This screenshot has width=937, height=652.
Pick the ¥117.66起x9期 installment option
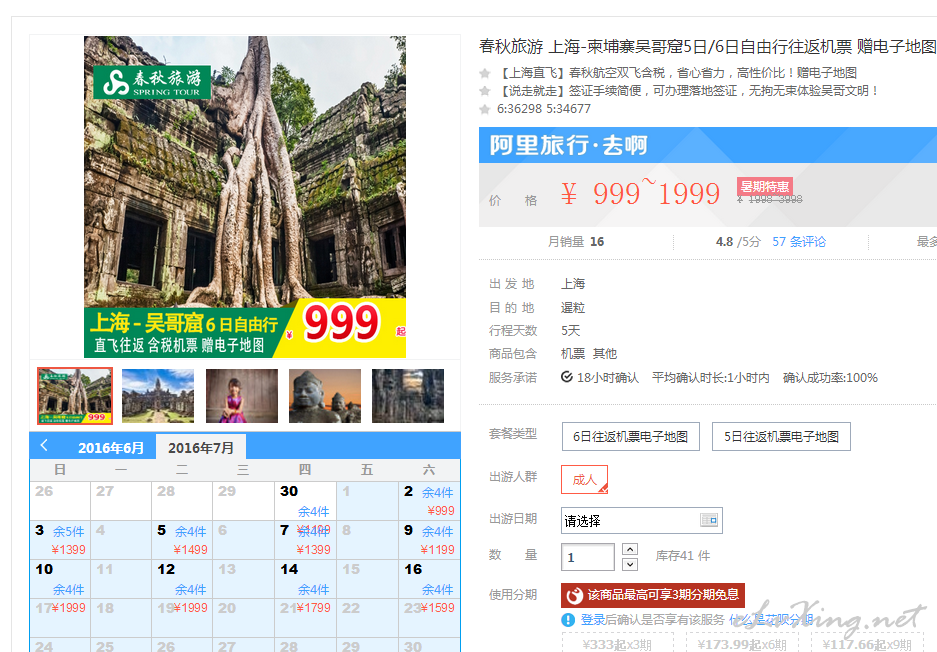click(867, 644)
